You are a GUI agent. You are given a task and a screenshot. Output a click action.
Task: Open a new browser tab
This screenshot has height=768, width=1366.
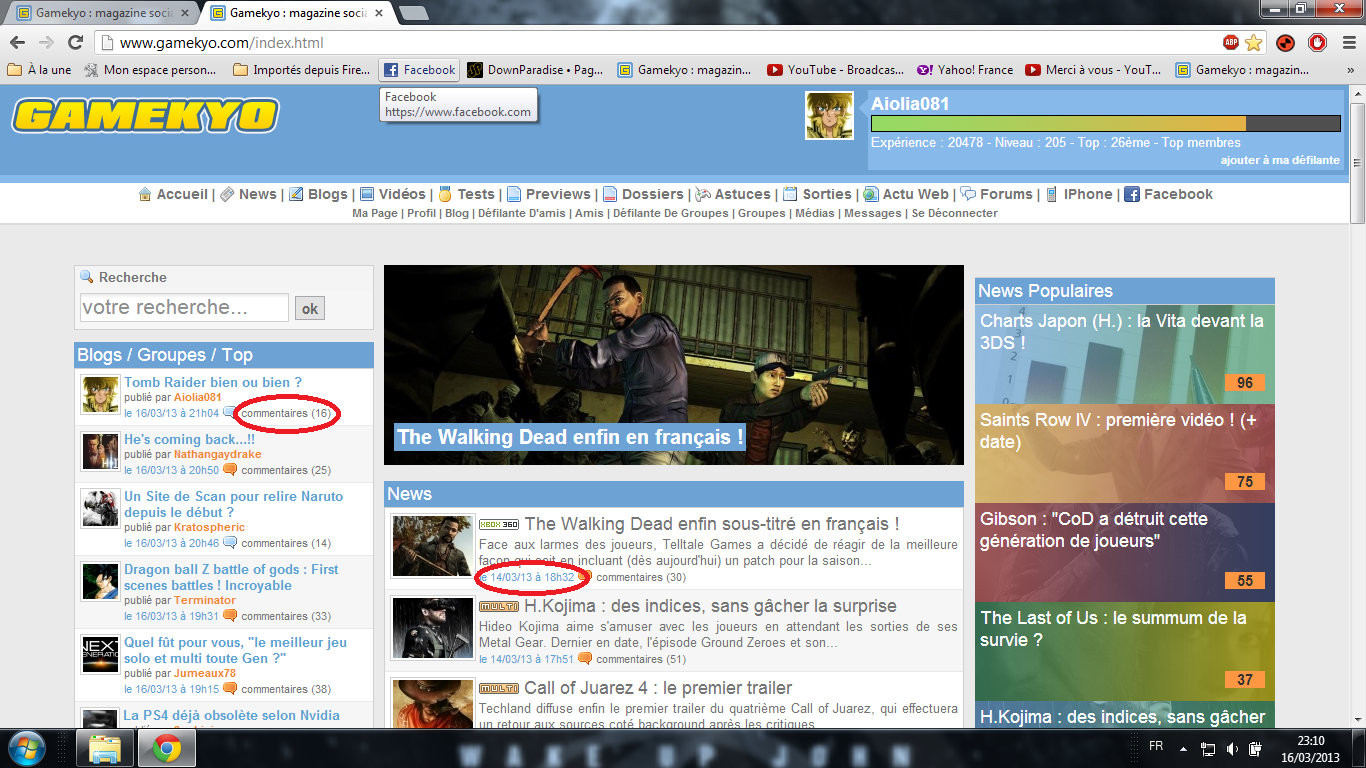[x=413, y=13]
